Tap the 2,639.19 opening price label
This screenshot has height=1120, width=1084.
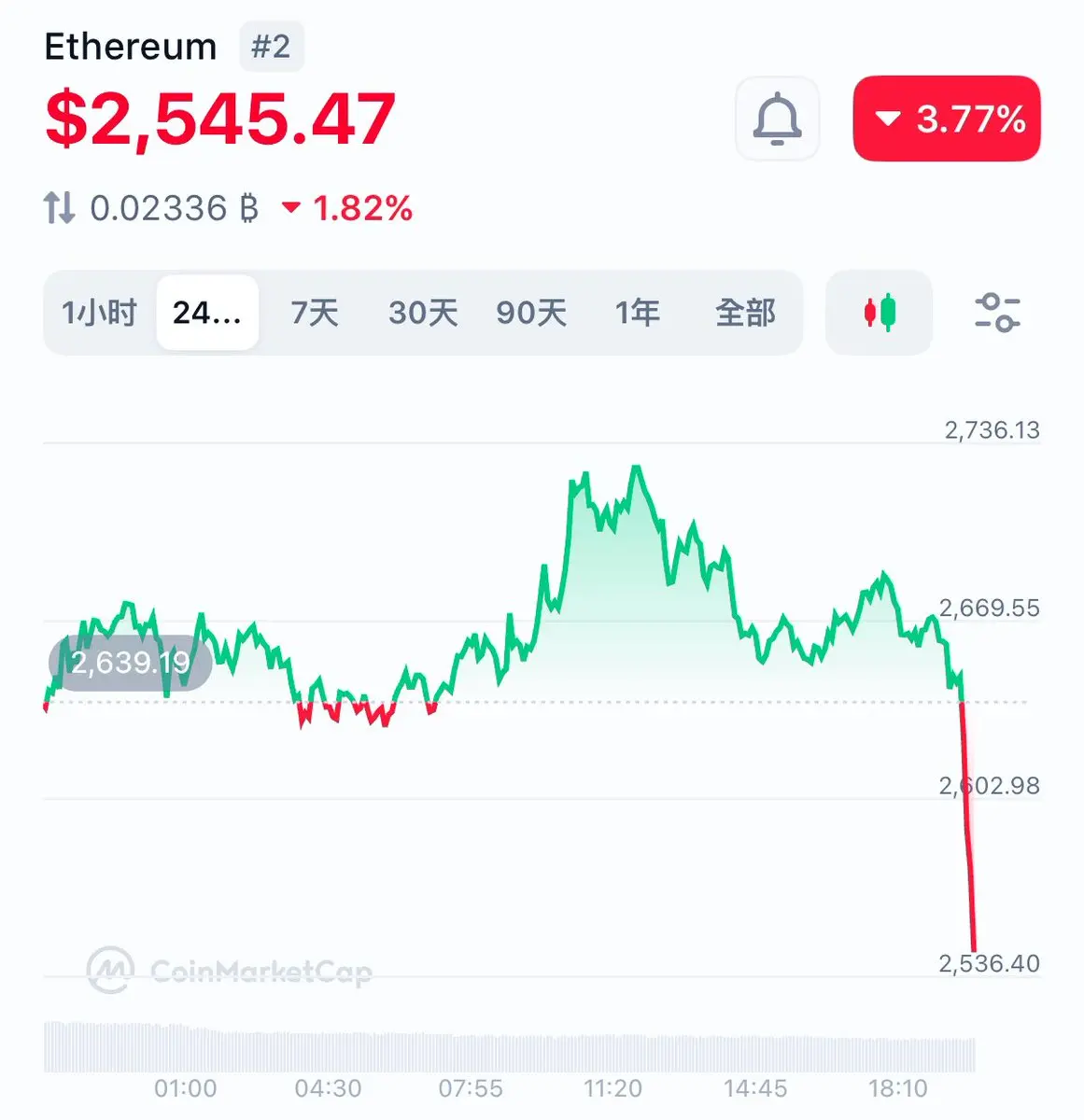[x=130, y=663]
